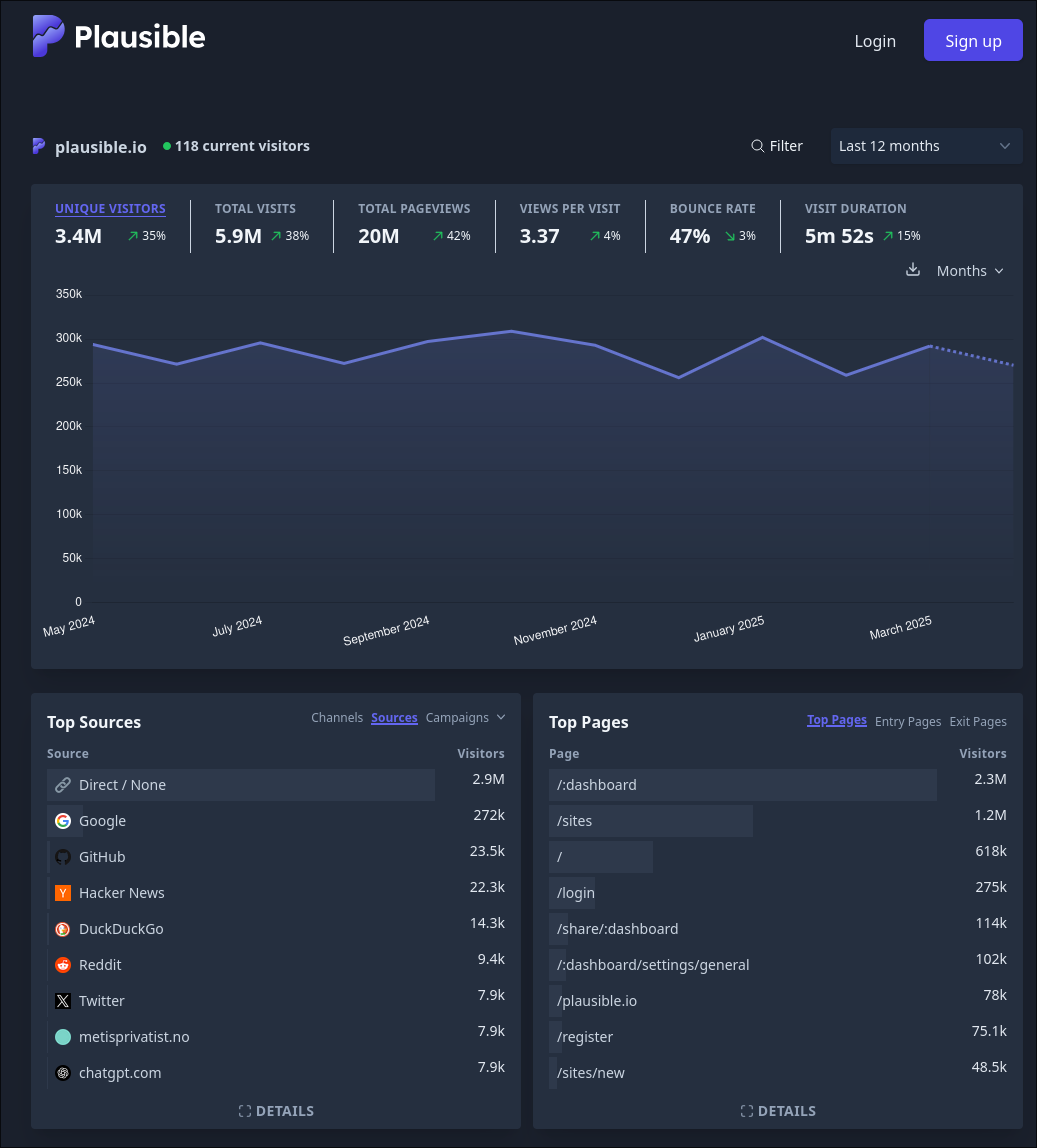Screen dimensions: 1037x1148
Task: Click the green current visitors indicator dot
Action: tap(167, 146)
